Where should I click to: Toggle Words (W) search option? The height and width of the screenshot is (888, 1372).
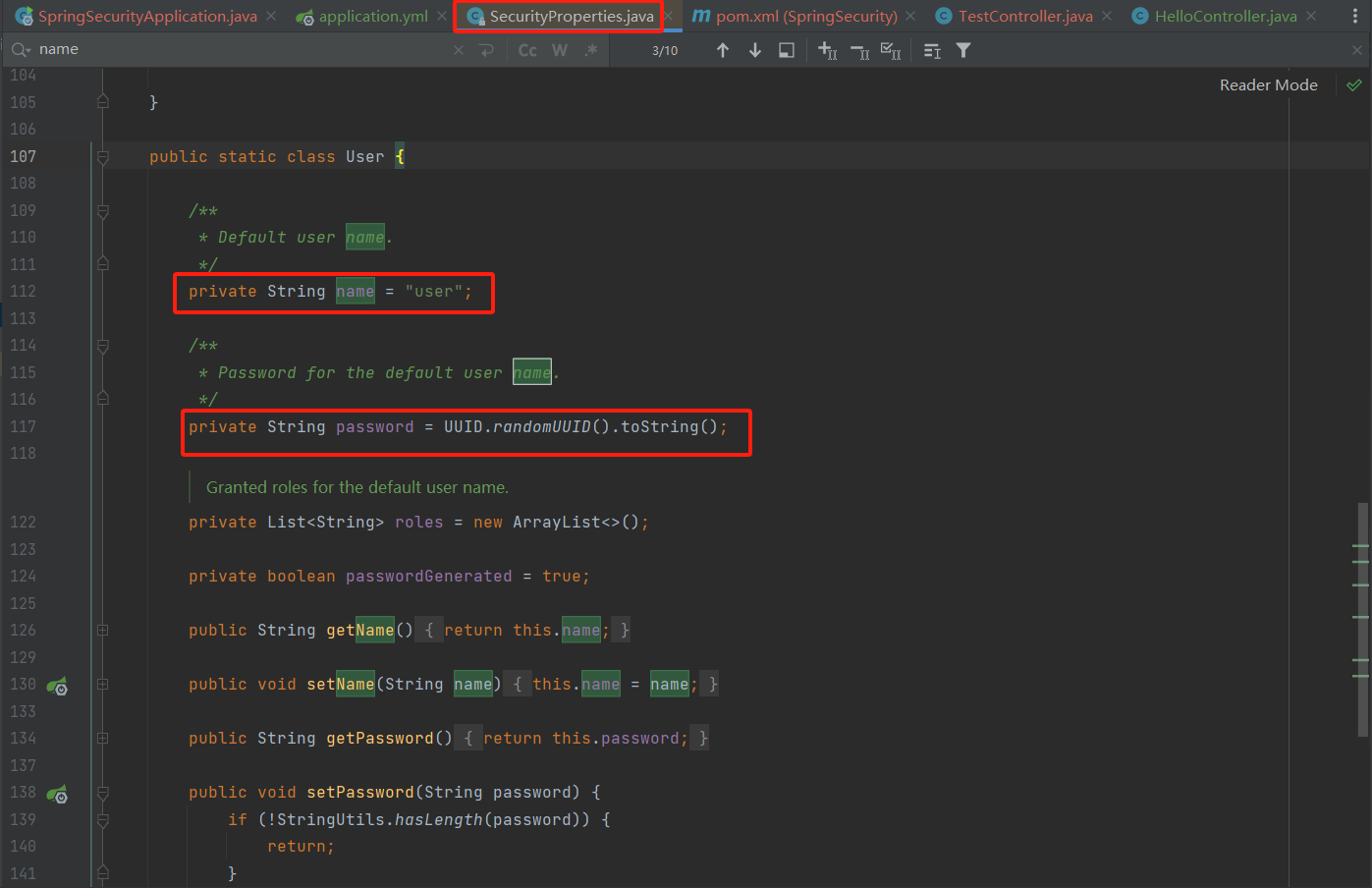560,50
